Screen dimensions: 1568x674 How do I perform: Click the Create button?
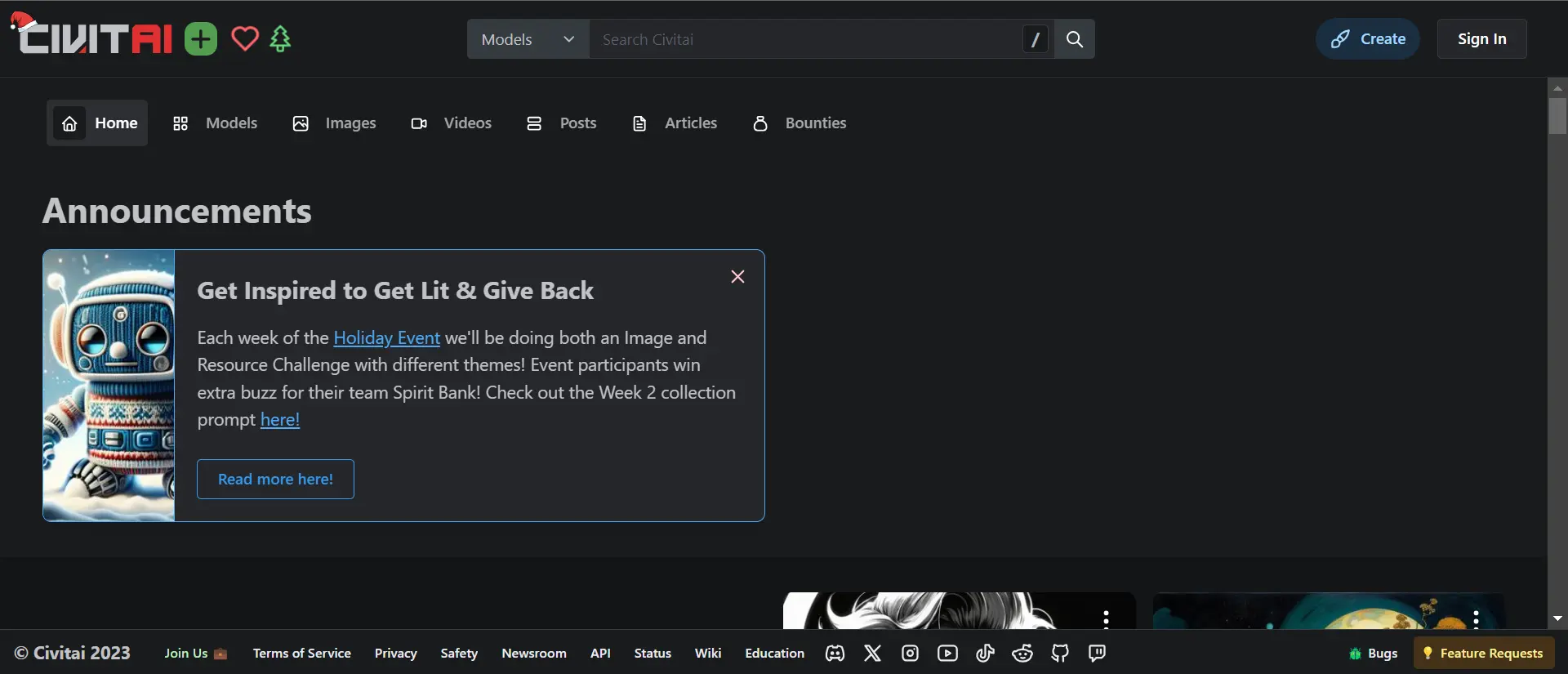1368,38
